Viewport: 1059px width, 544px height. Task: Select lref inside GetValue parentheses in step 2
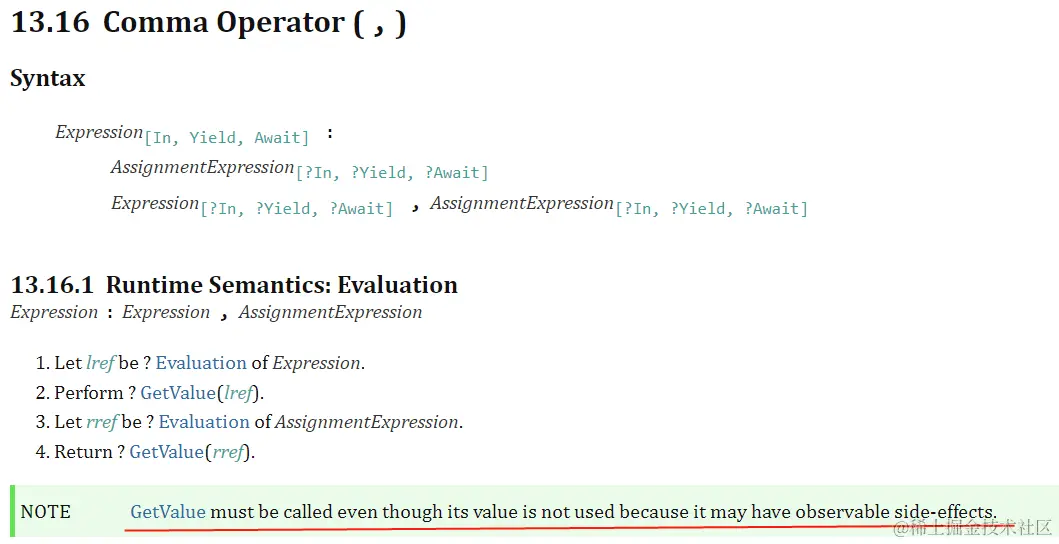(238, 393)
